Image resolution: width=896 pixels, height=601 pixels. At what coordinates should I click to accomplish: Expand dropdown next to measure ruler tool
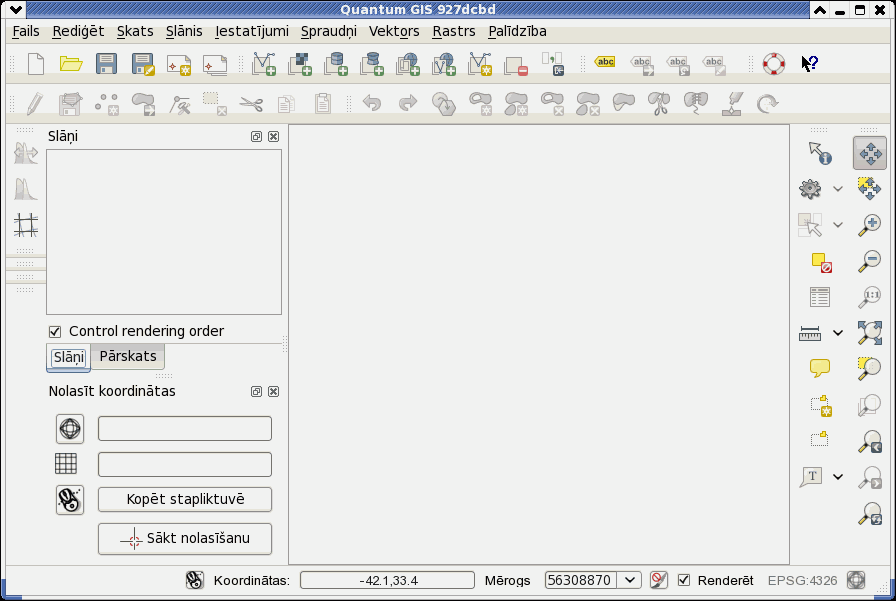[x=838, y=332]
